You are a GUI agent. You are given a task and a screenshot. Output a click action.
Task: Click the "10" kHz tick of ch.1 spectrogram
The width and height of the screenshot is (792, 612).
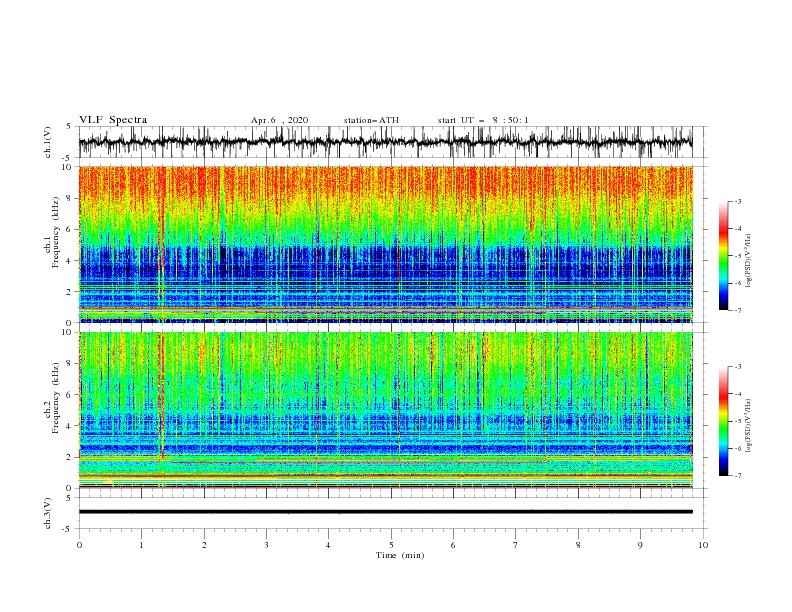67,167
